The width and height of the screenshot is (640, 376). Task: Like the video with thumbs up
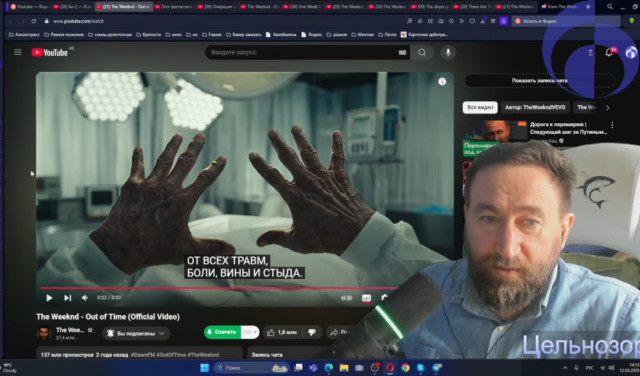282,332
